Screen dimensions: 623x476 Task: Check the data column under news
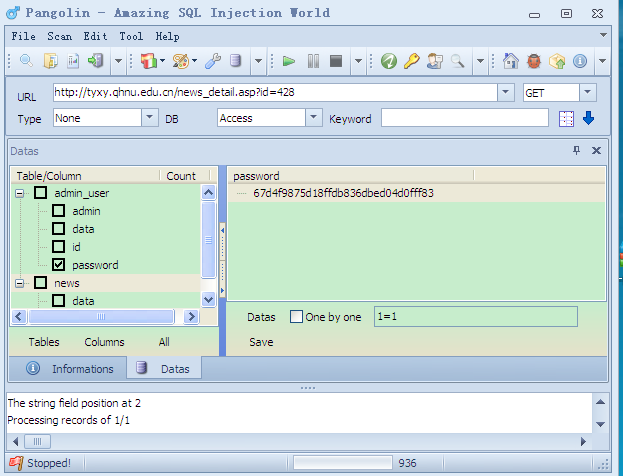pos(58,301)
